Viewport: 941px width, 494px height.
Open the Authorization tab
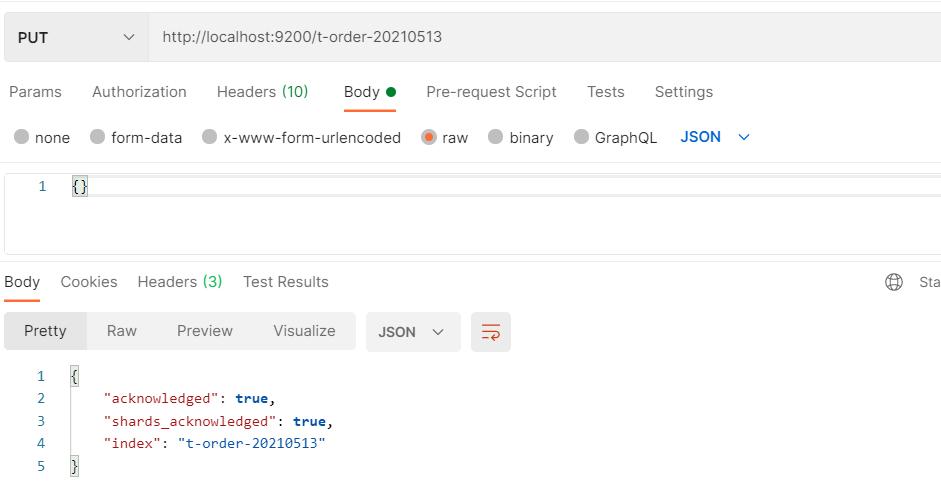(x=139, y=92)
